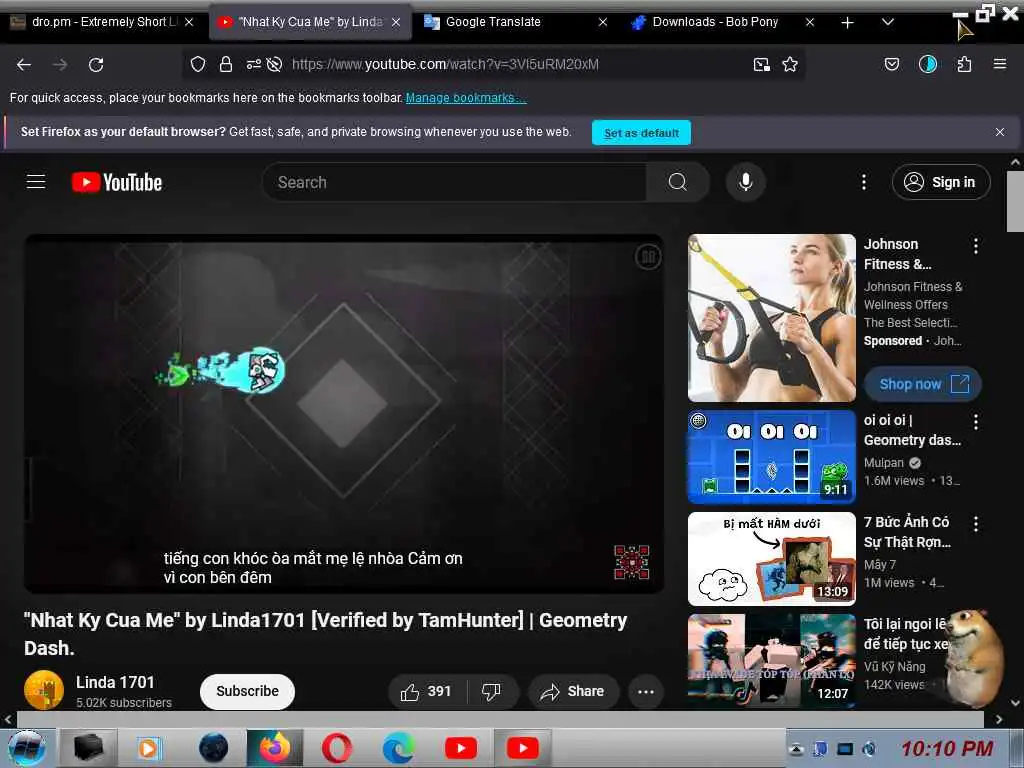The width and height of the screenshot is (1024, 768).
Task: Open the Pocket save icon
Action: (892, 64)
